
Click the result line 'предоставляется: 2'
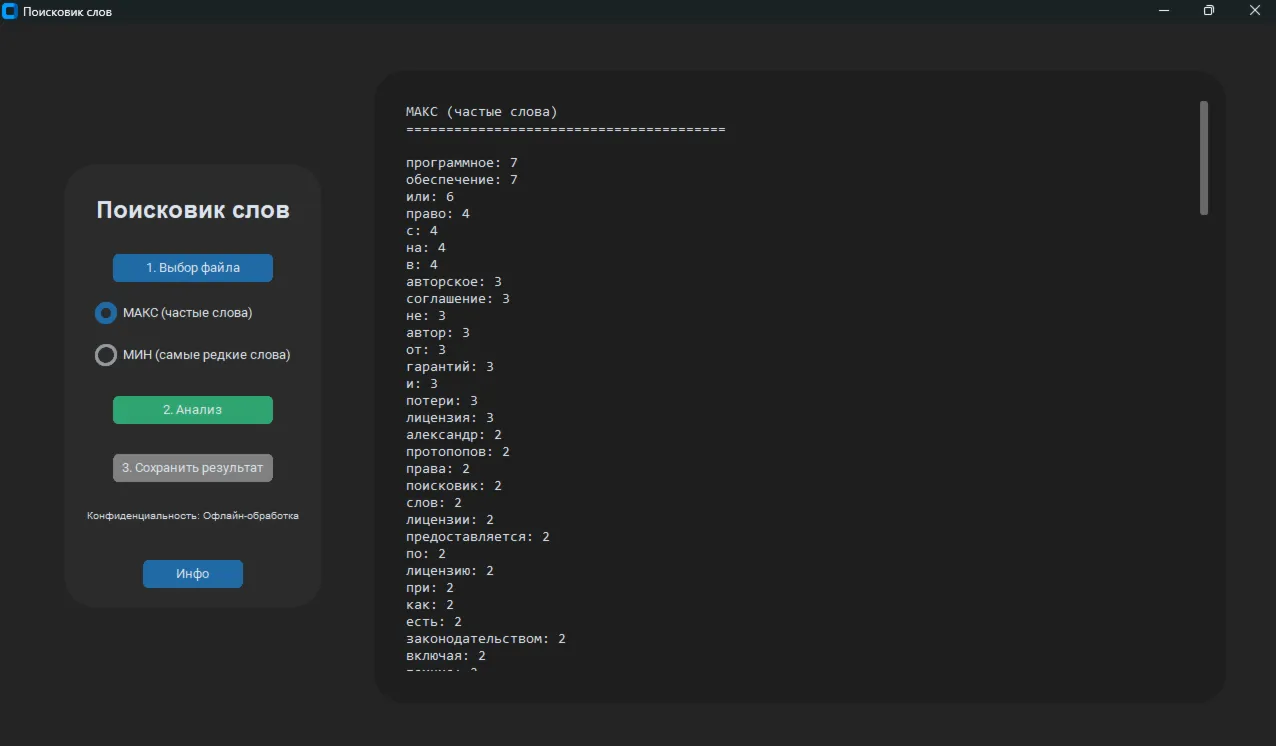pos(478,537)
